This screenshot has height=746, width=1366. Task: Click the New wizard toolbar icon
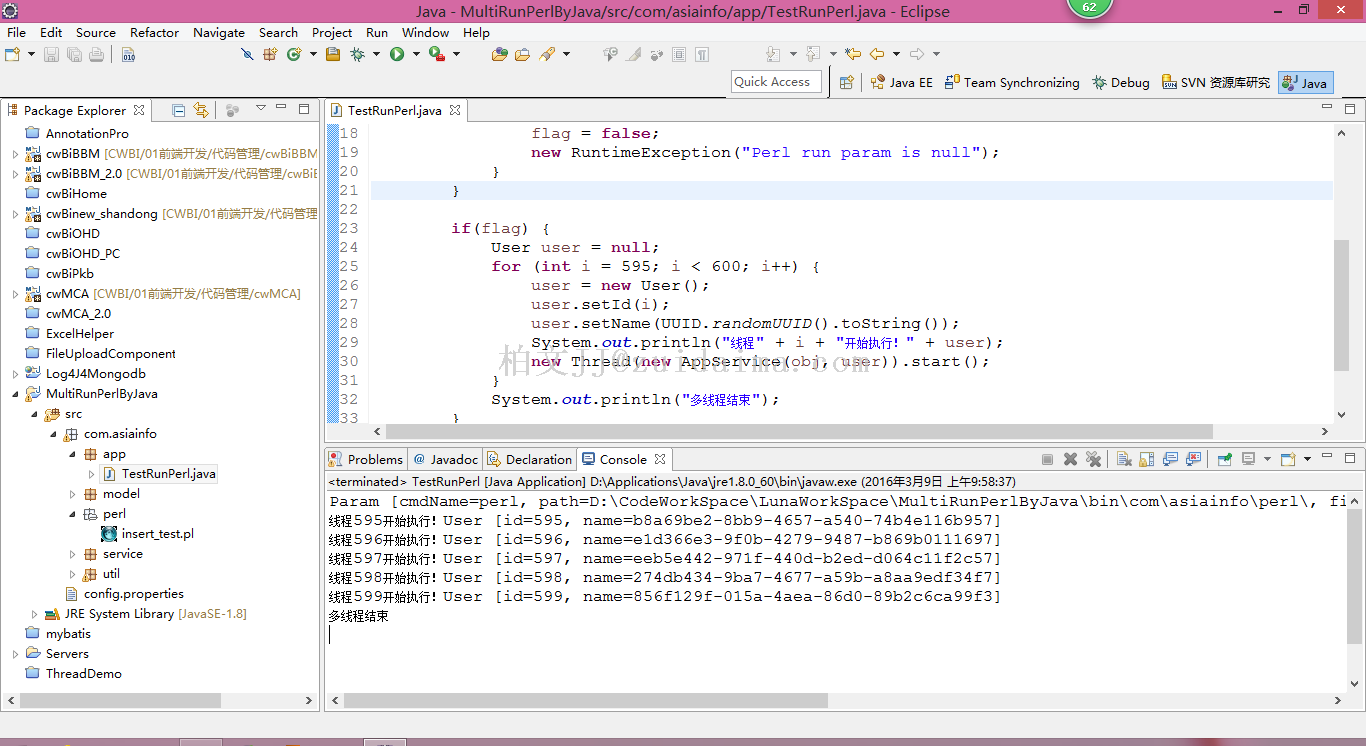12,54
